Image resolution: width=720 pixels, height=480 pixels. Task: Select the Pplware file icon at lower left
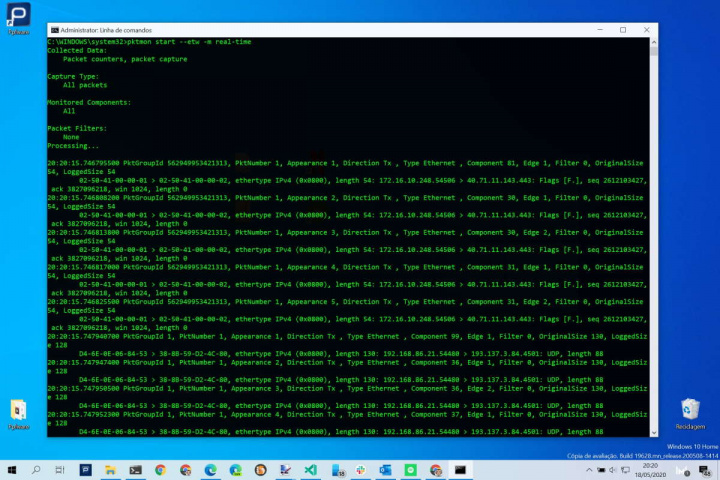18,412
